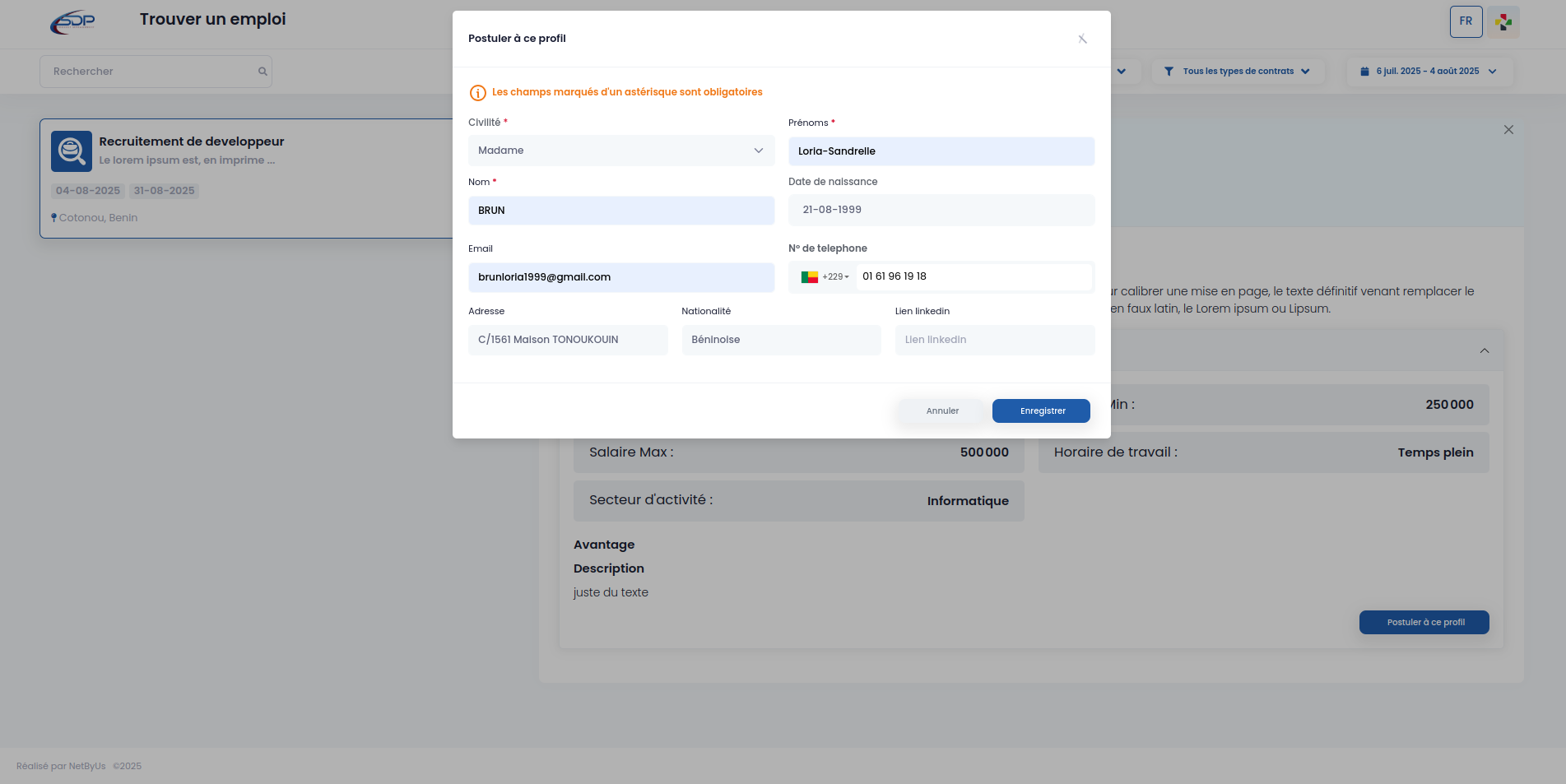The image size is (1566, 784).
Task: Click the calendar icon in date filter
Action: click(x=1364, y=72)
